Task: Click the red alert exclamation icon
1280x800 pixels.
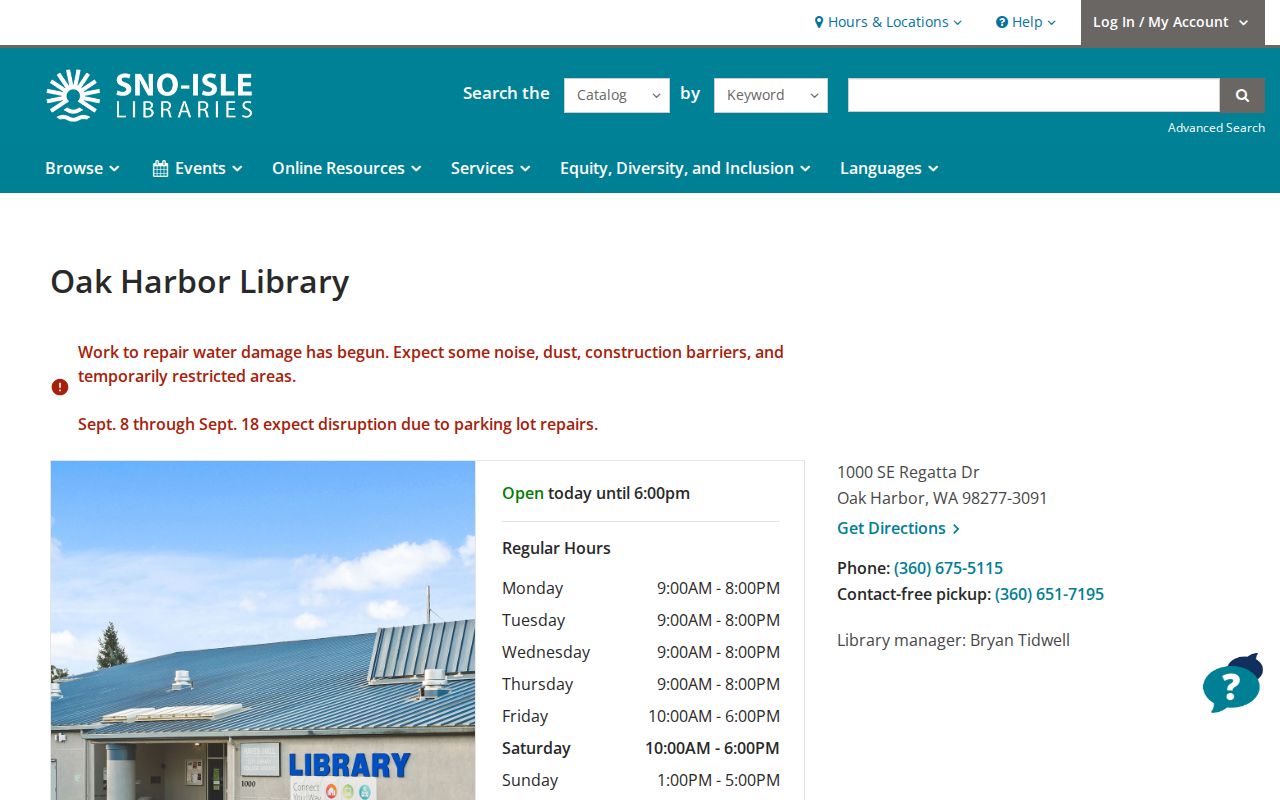Action: pyautogui.click(x=60, y=387)
